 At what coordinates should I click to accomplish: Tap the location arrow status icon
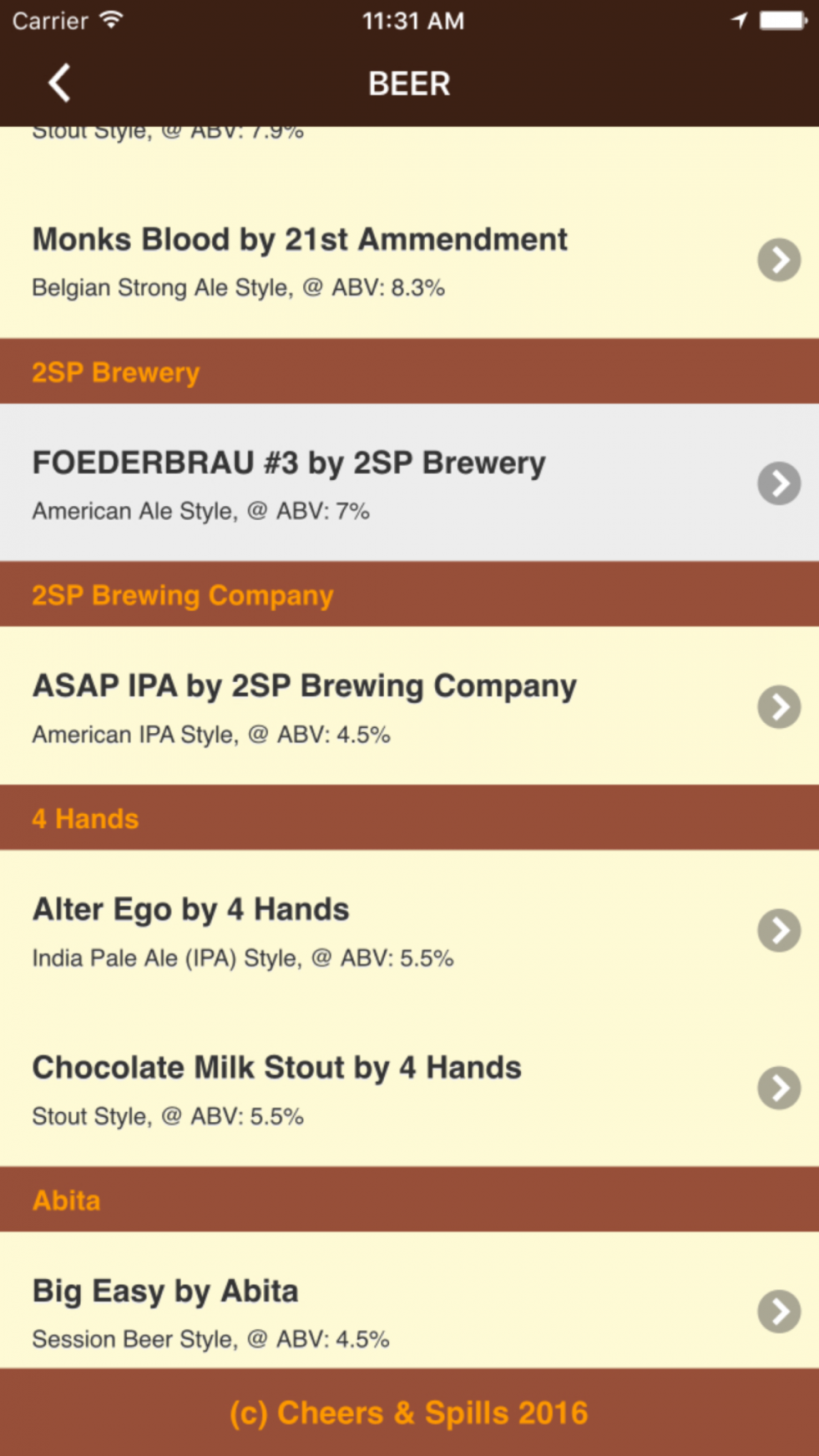pyautogui.click(x=740, y=20)
